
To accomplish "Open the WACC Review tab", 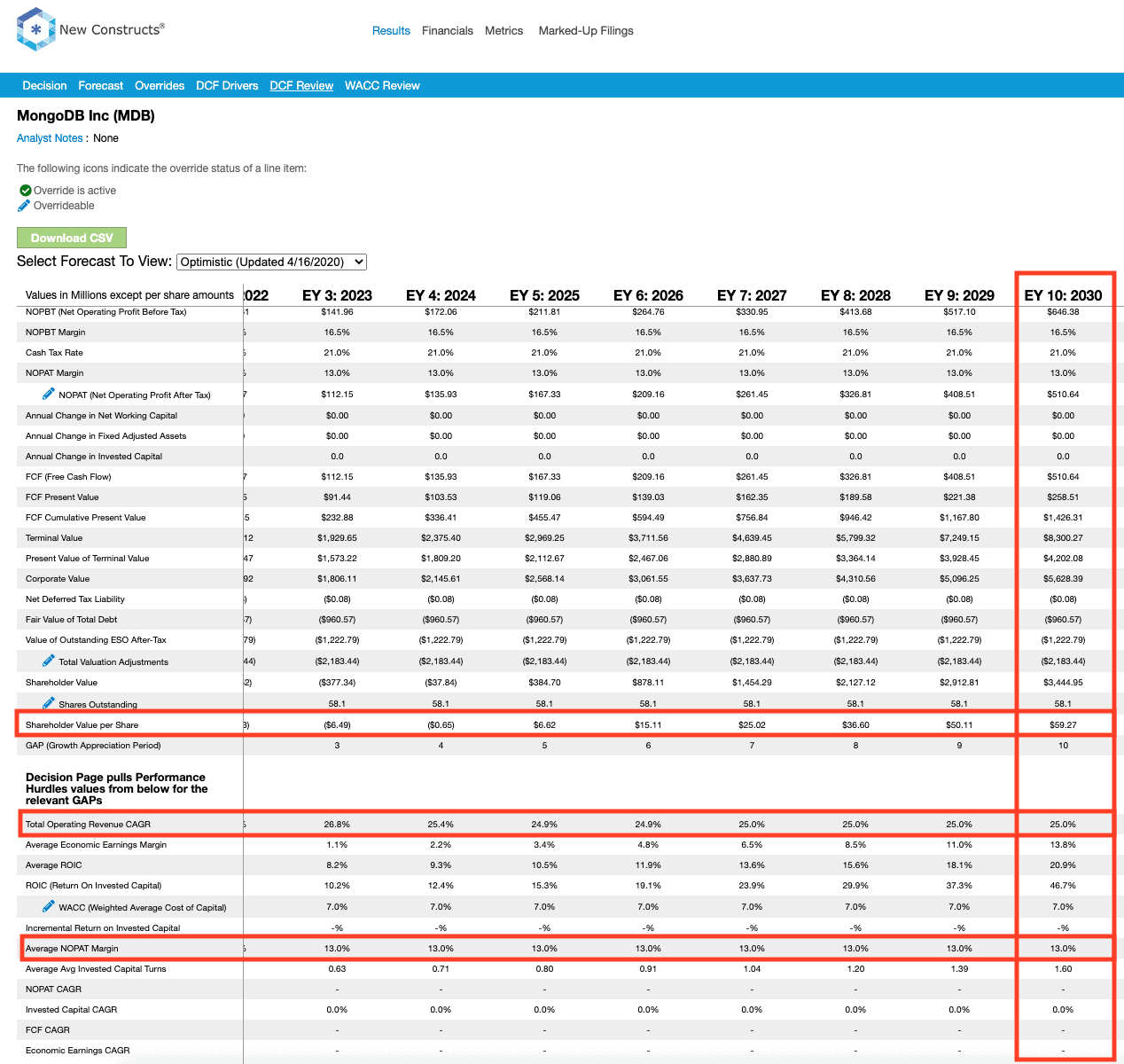I will coord(382,86).
